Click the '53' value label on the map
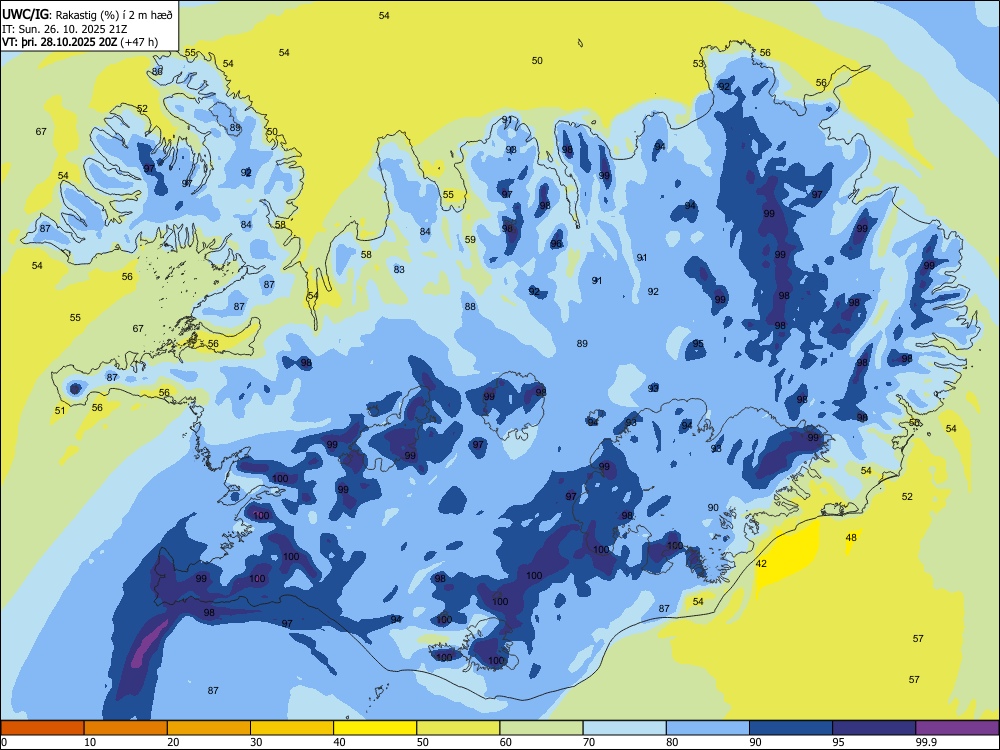The width and height of the screenshot is (1000, 750). [x=698, y=64]
